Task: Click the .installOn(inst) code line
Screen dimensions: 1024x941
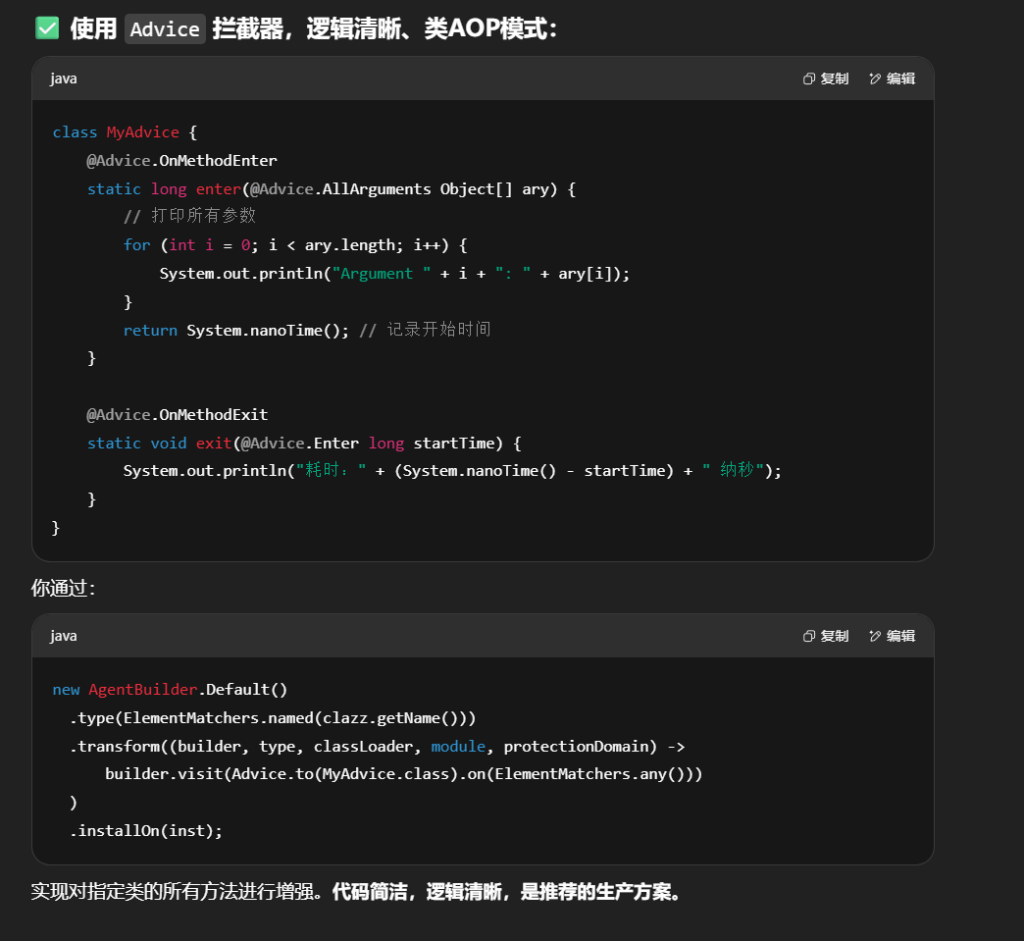Action: pyautogui.click(x=146, y=830)
